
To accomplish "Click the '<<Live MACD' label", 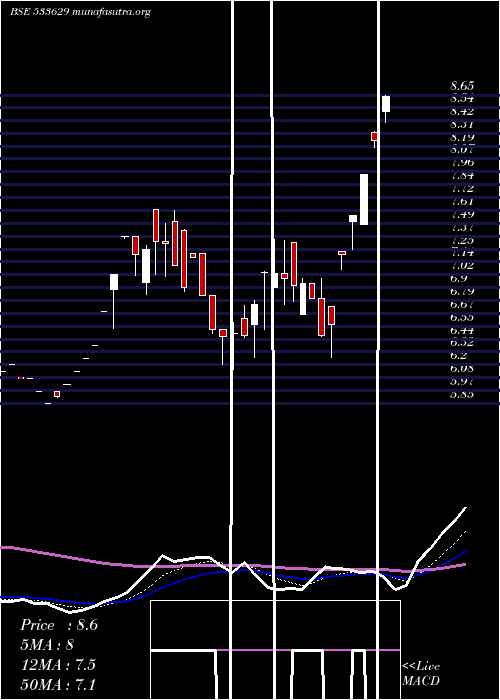I will (421, 674).
